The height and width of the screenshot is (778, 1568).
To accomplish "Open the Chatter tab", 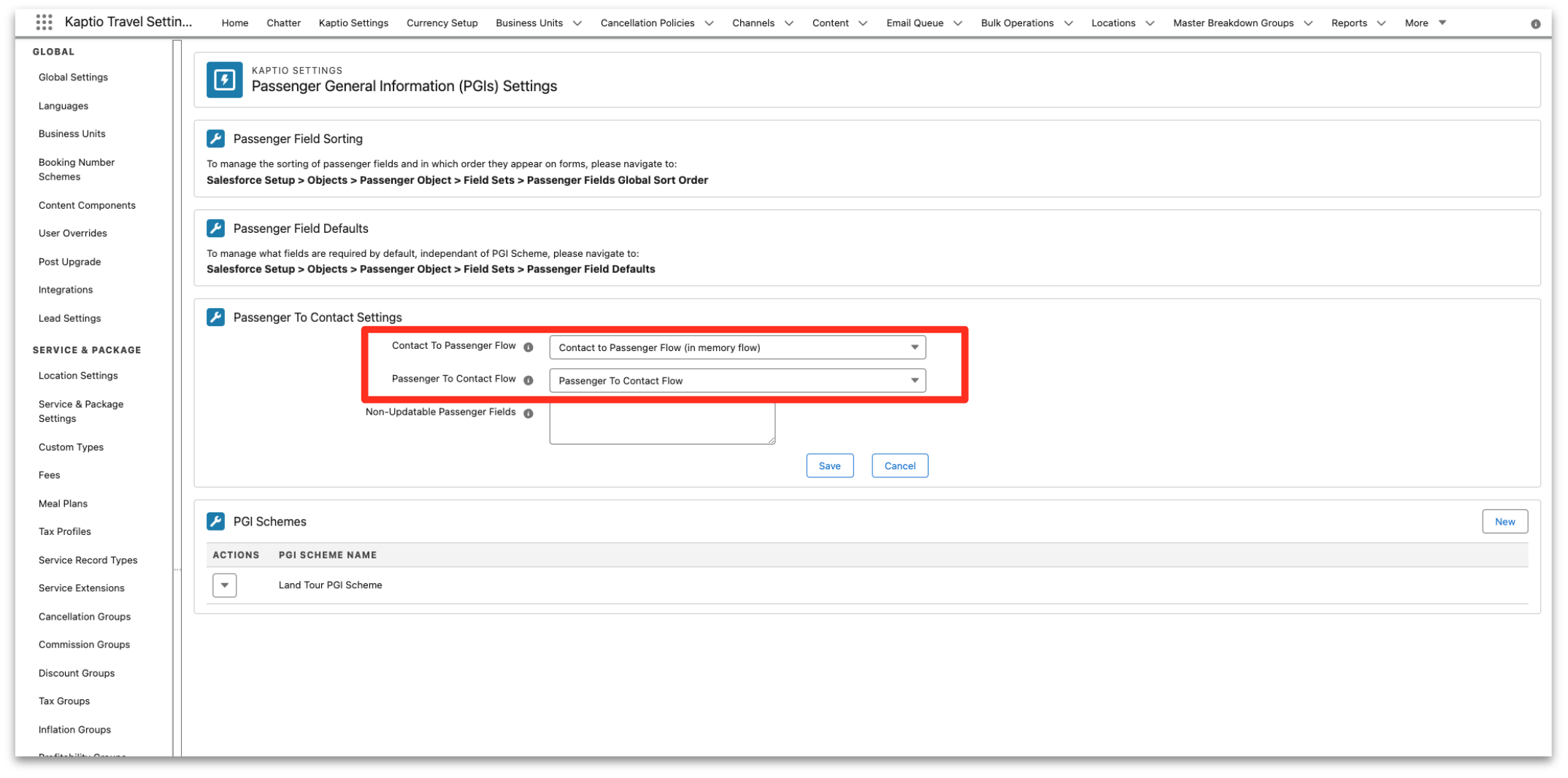I will coord(283,23).
